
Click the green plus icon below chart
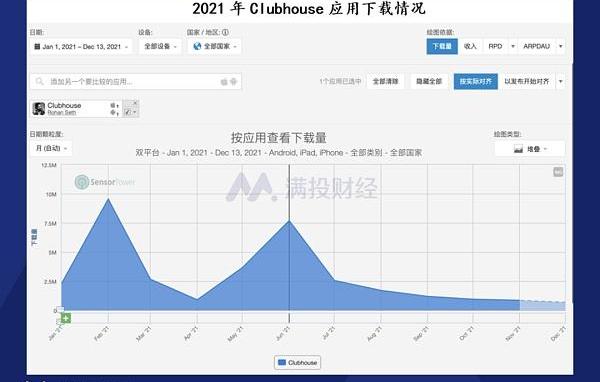click(x=66, y=318)
